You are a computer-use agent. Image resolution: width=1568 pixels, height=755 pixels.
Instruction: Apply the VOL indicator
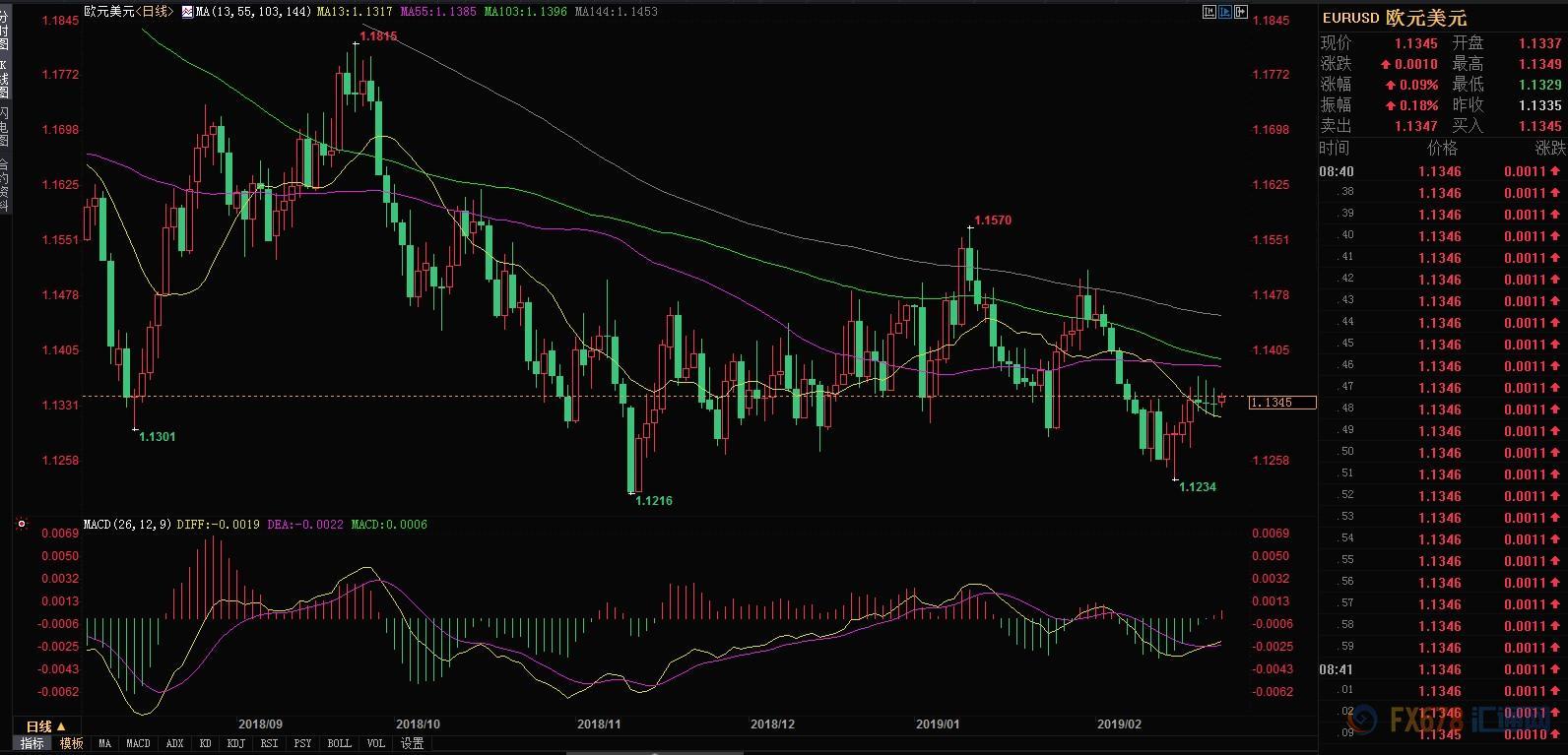[x=375, y=743]
